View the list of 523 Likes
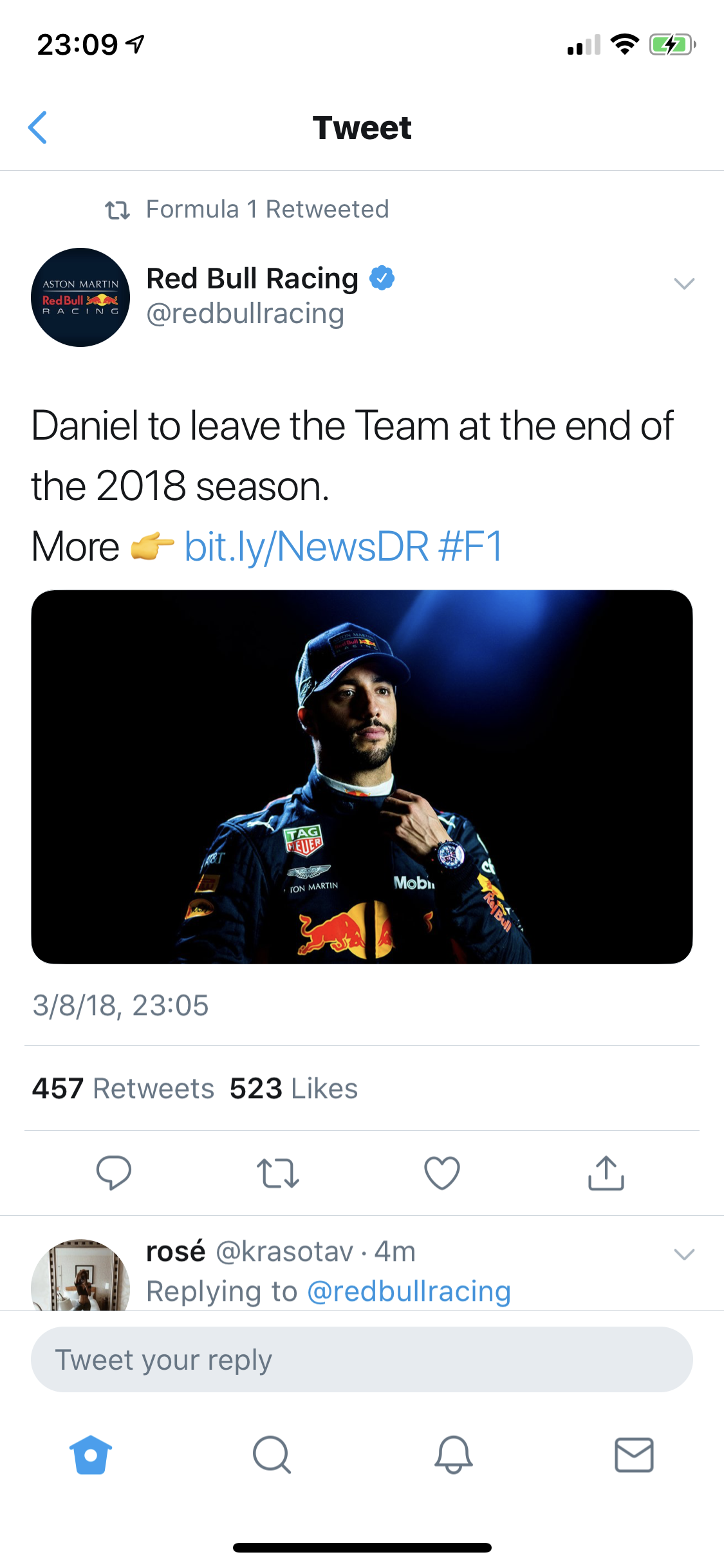Image resolution: width=724 pixels, height=1568 pixels. [293, 1088]
